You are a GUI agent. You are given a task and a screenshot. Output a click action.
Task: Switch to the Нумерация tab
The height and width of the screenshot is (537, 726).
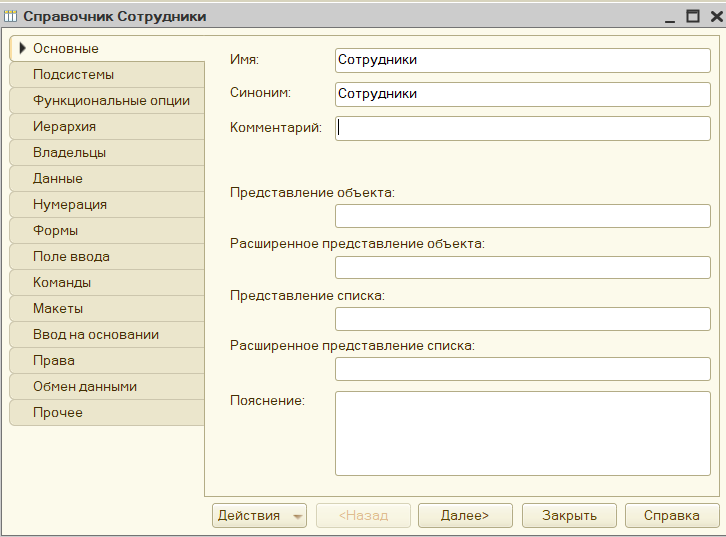click(107, 204)
